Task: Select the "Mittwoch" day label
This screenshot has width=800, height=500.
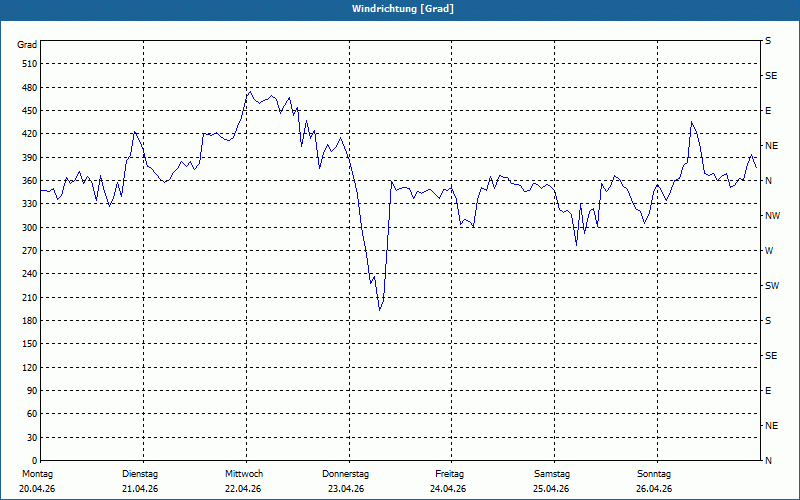Action: [x=244, y=474]
